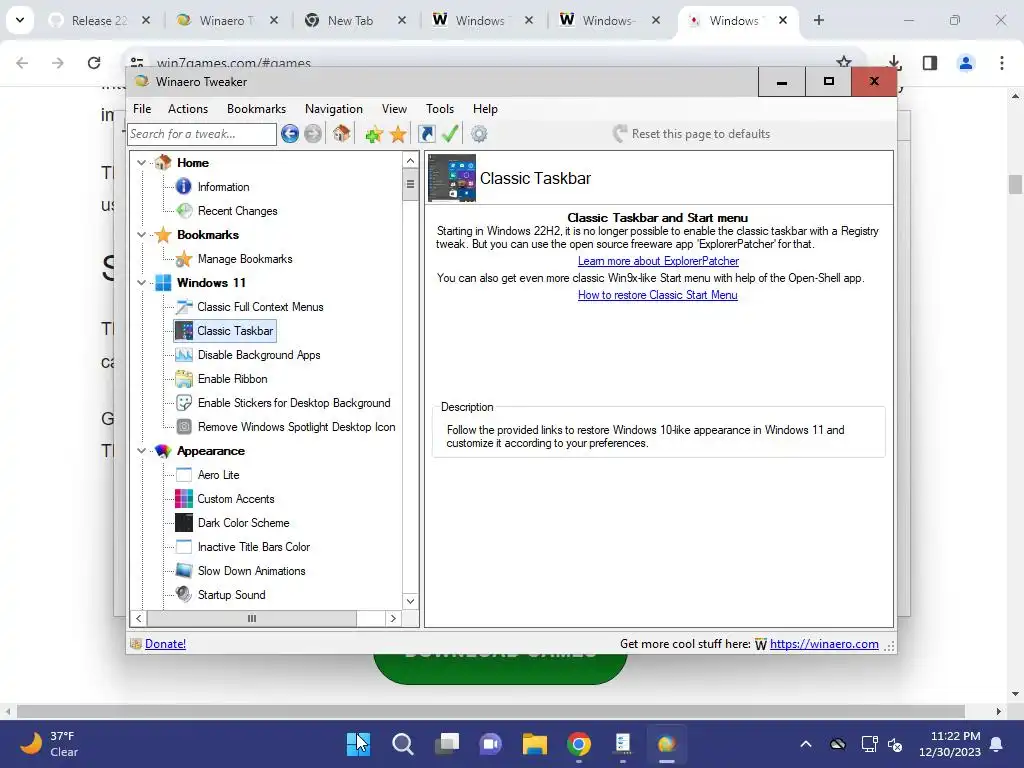Click the Enable Ribbon icon
Image resolution: width=1024 pixels, height=768 pixels.
tap(184, 379)
